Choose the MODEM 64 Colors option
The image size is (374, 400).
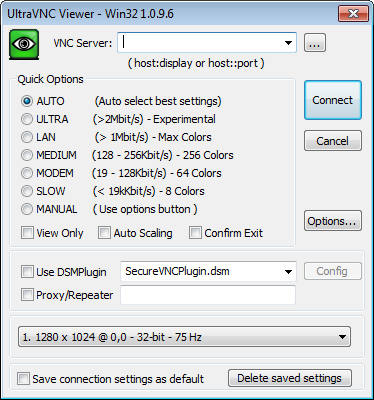[27, 173]
